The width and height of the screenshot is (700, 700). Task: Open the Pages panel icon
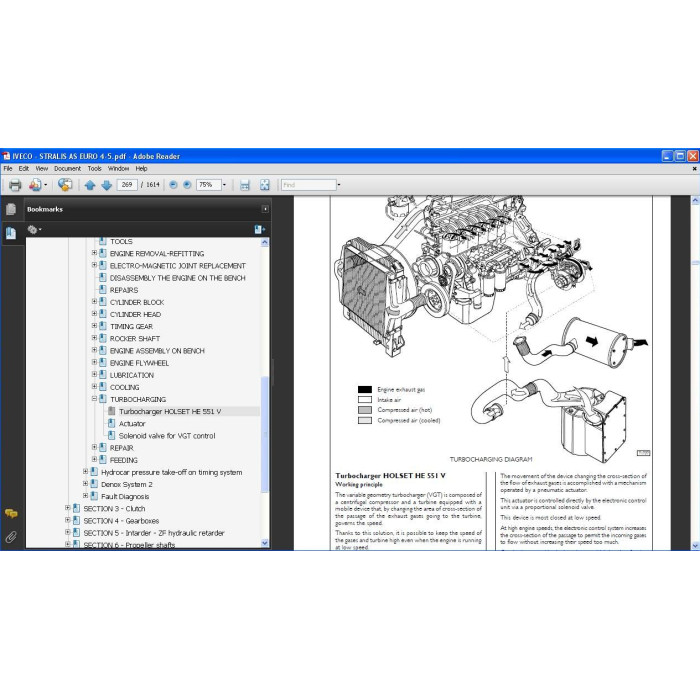point(11,209)
